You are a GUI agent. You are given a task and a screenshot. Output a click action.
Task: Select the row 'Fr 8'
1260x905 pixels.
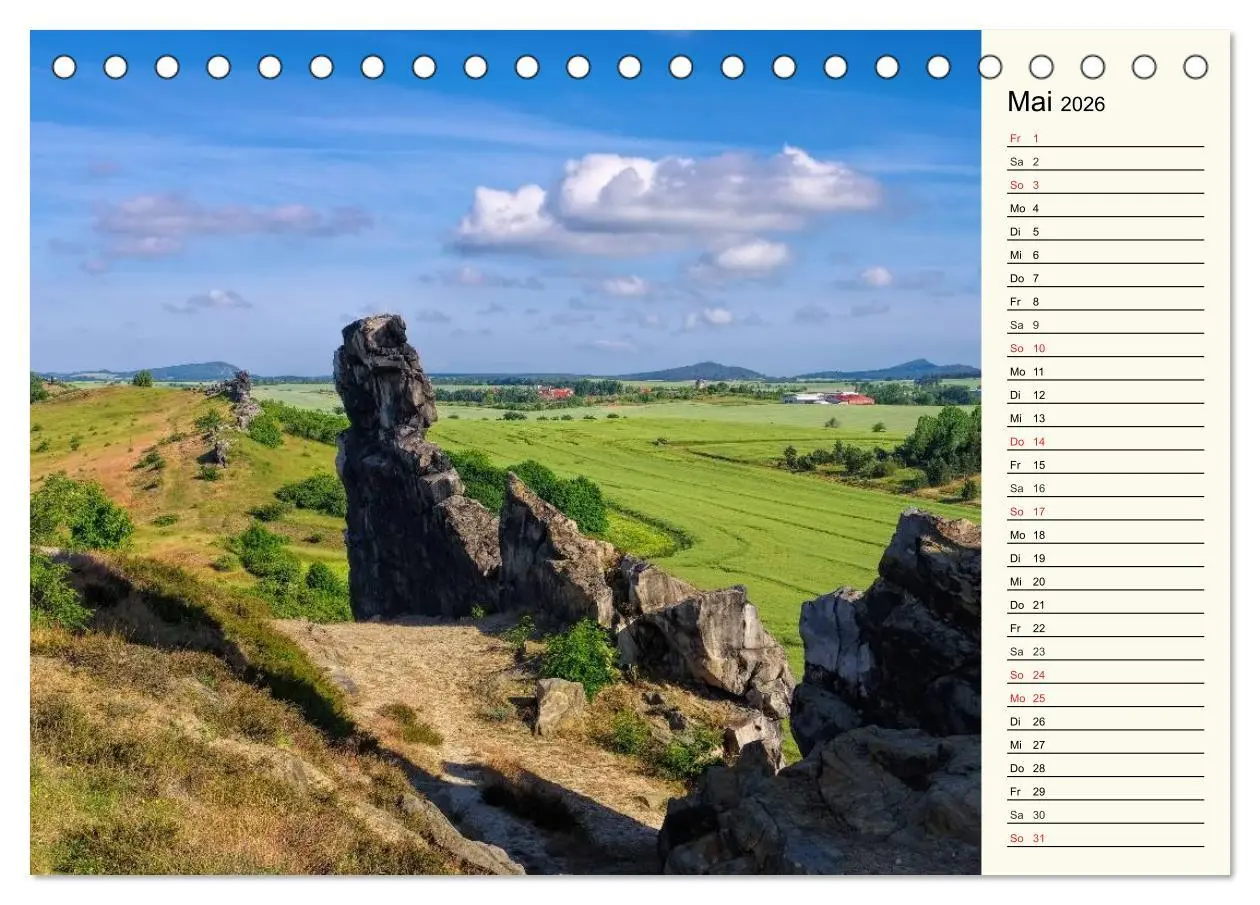(1106, 301)
